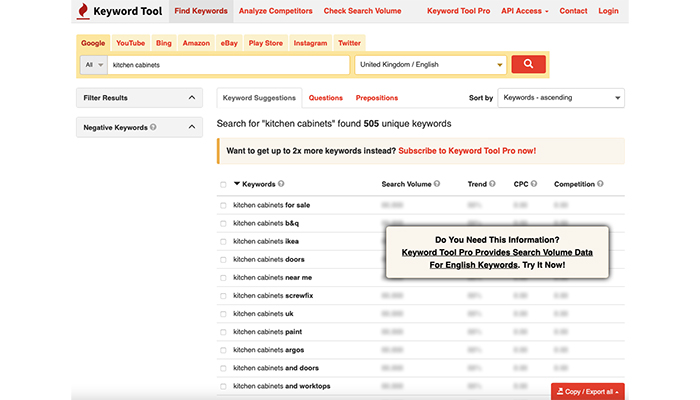The image size is (700, 400).
Task: Click the 'Keyword Tool Pro Provides Search Volume Data' link
Action: (x=497, y=253)
